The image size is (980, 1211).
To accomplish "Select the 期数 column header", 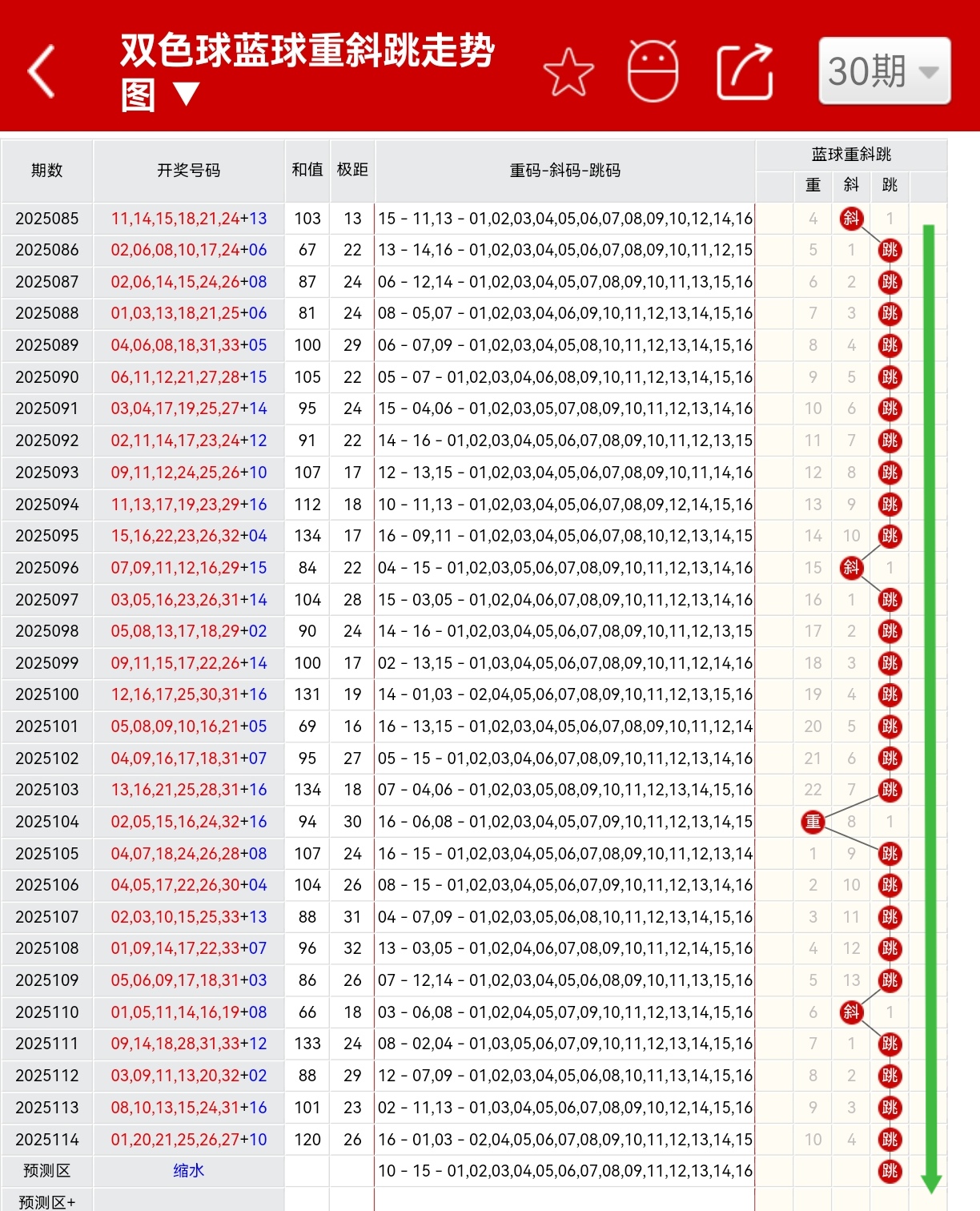I will [46, 171].
